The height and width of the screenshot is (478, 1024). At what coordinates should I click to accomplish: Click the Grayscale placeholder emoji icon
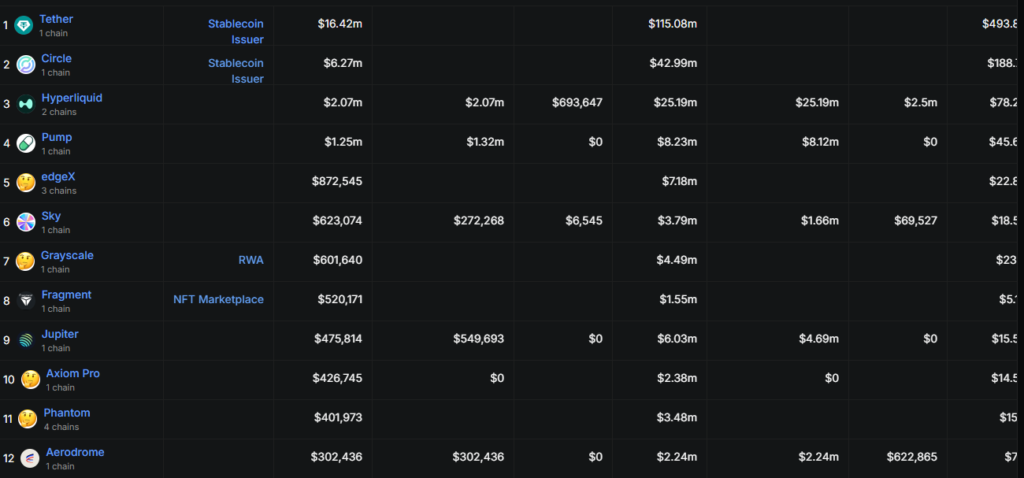[24, 261]
